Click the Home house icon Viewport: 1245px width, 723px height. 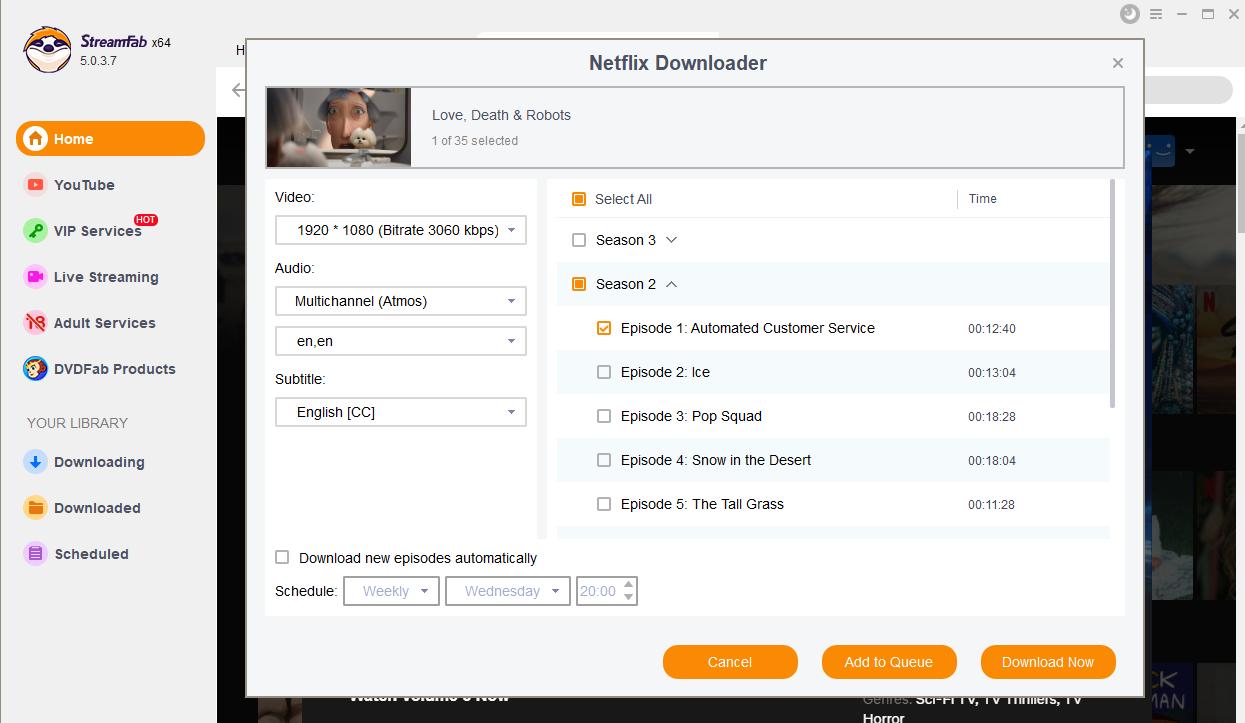36,139
